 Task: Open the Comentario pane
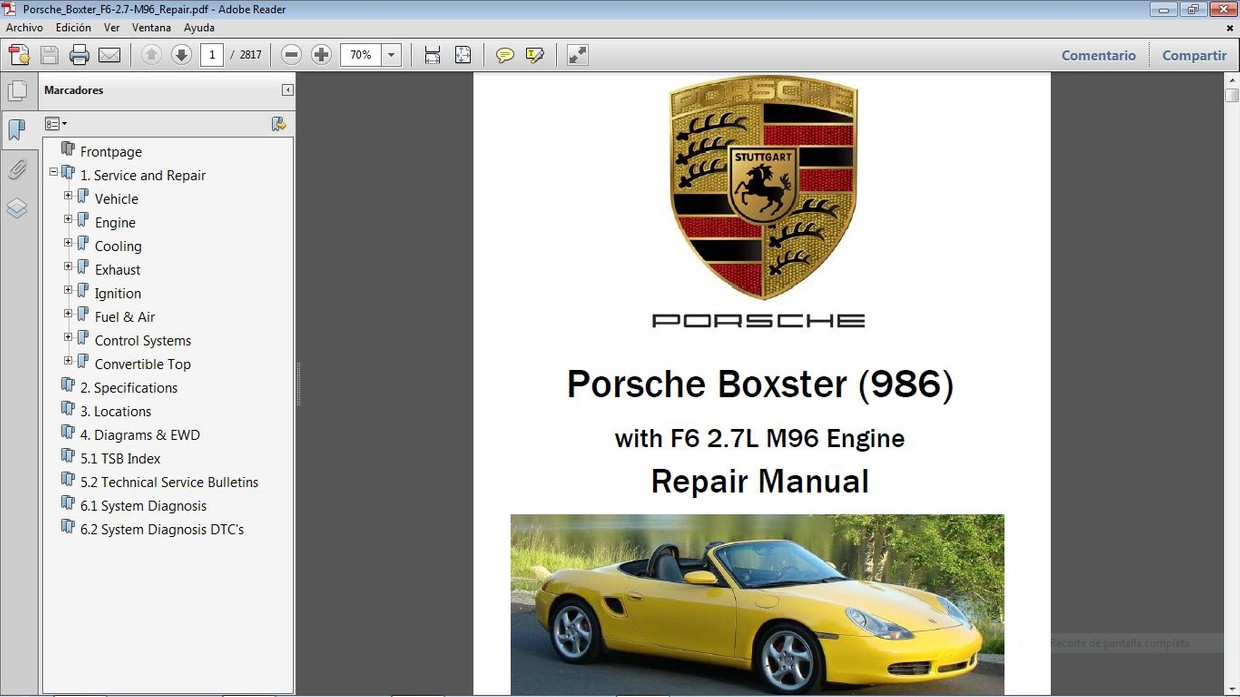(1098, 55)
